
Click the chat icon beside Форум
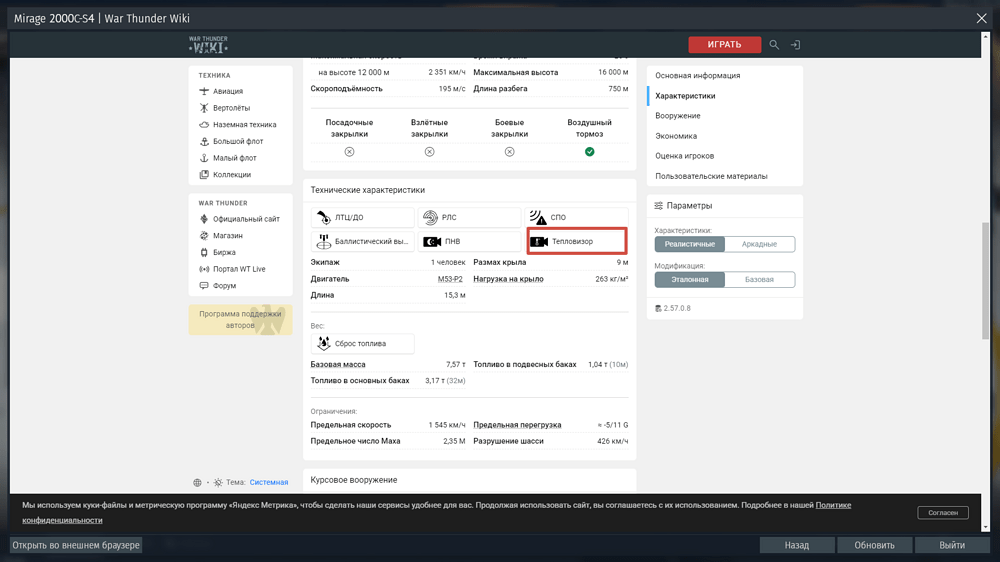204,286
